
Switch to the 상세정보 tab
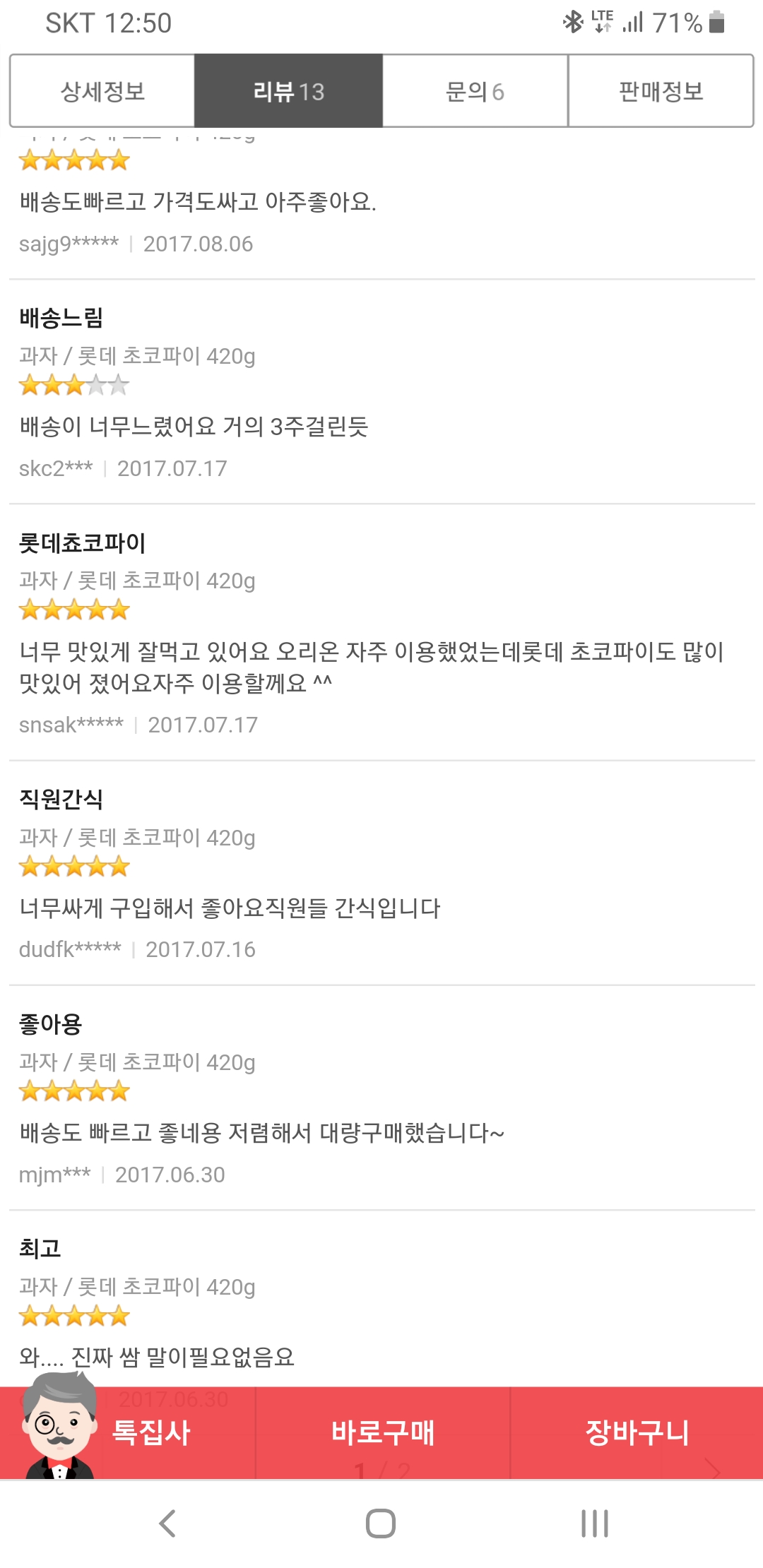[102, 91]
